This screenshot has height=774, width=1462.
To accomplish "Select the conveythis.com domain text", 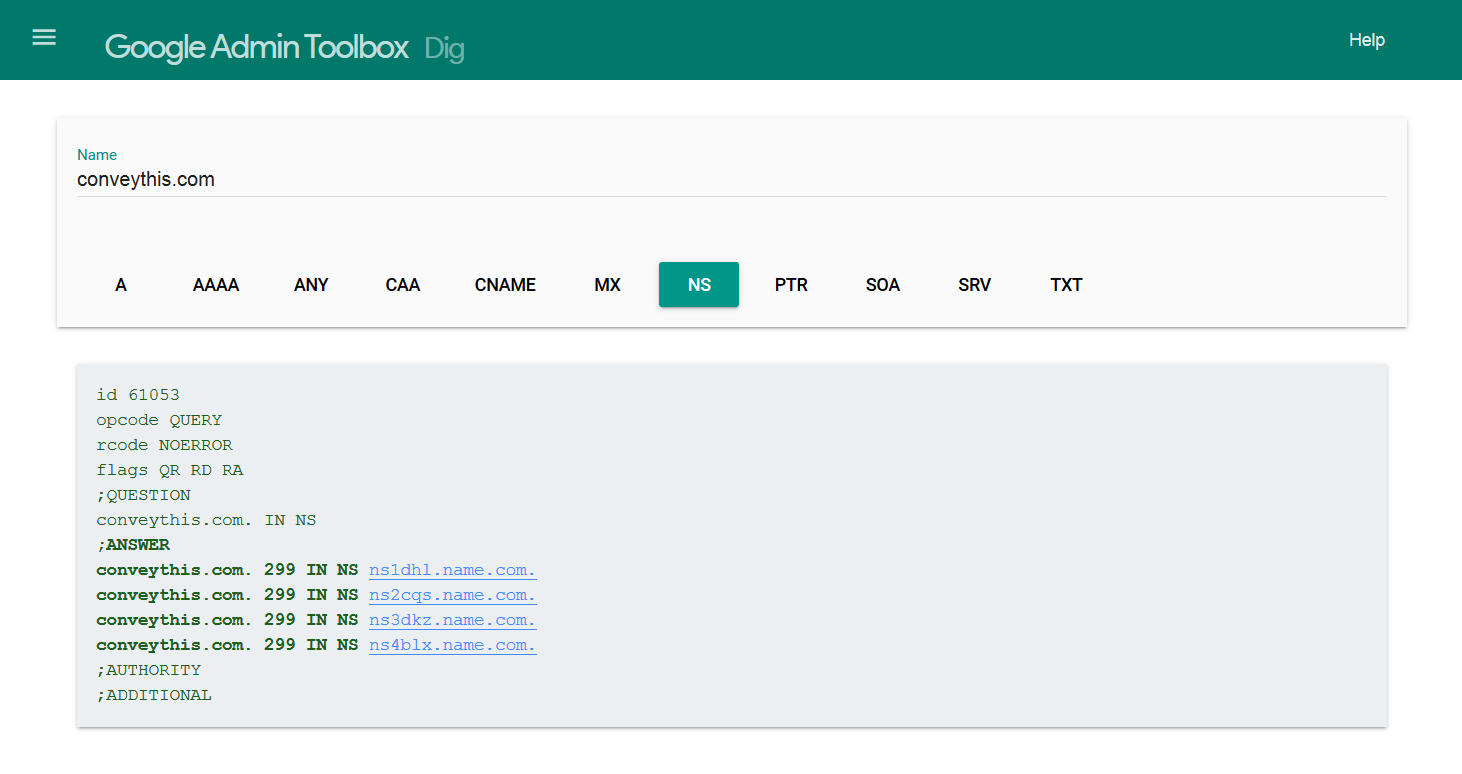I will [x=145, y=179].
